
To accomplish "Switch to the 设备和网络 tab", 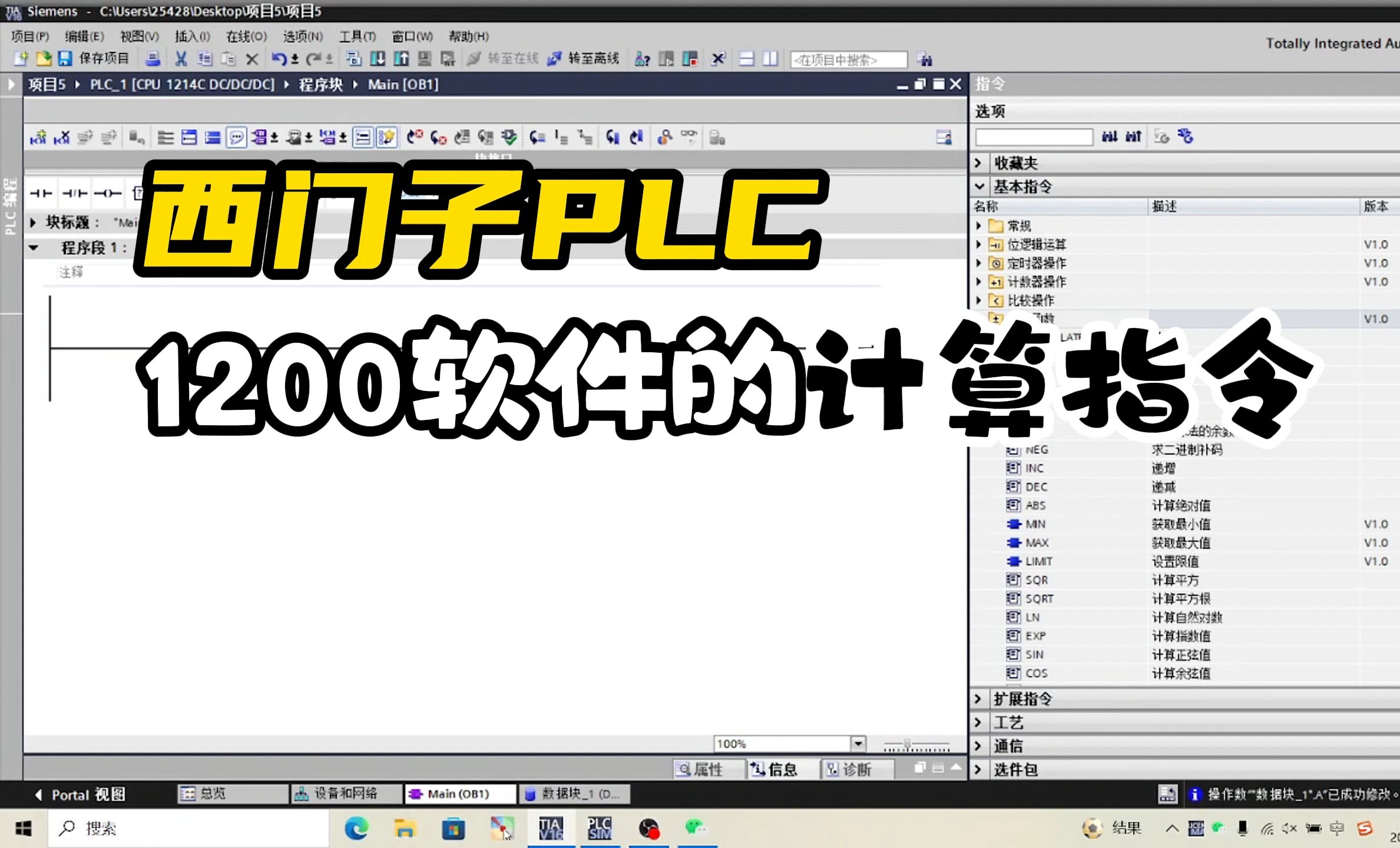I will coord(346,794).
